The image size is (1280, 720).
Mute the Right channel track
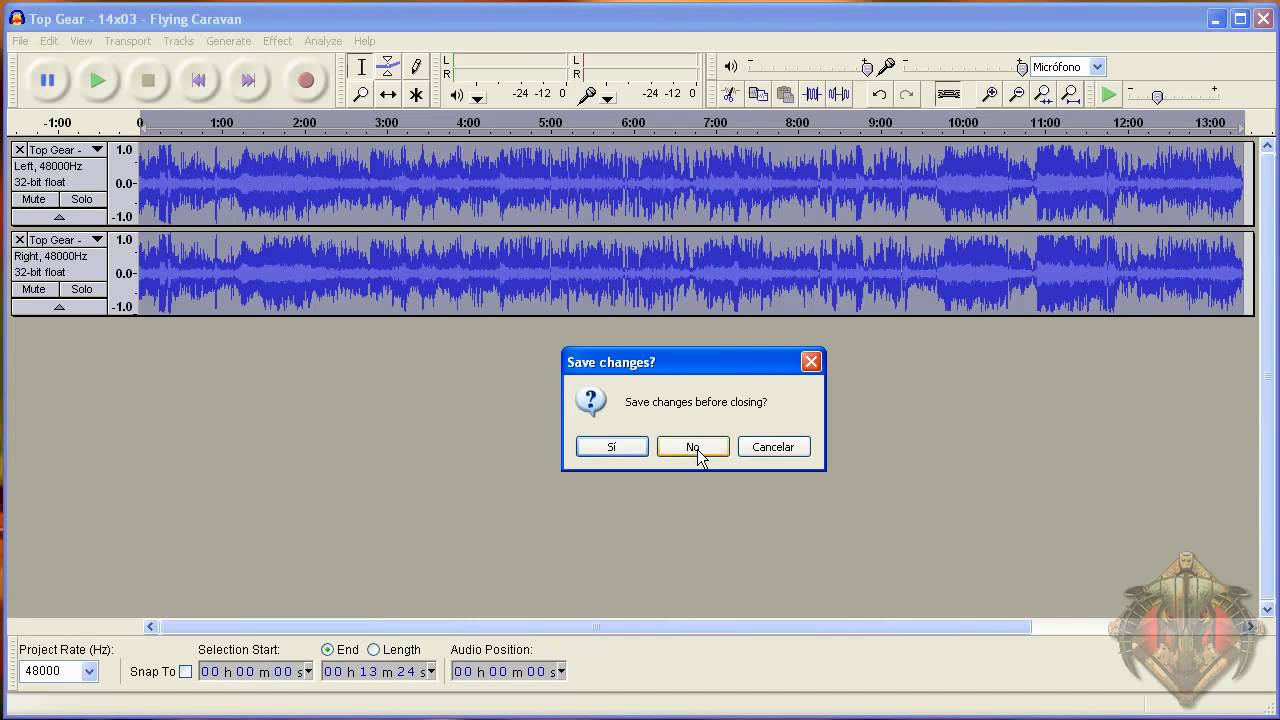click(34, 289)
